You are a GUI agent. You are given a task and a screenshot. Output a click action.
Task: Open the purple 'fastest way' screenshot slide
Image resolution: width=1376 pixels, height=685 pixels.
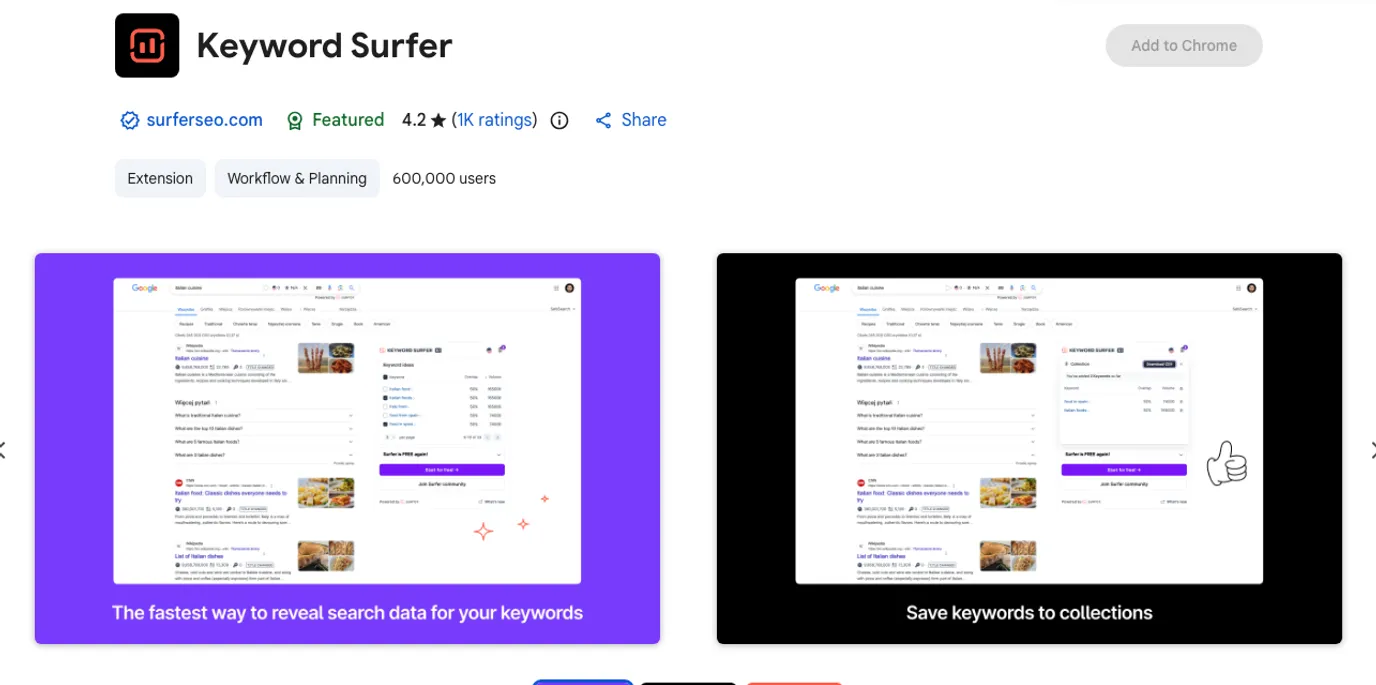pos(347,448)
